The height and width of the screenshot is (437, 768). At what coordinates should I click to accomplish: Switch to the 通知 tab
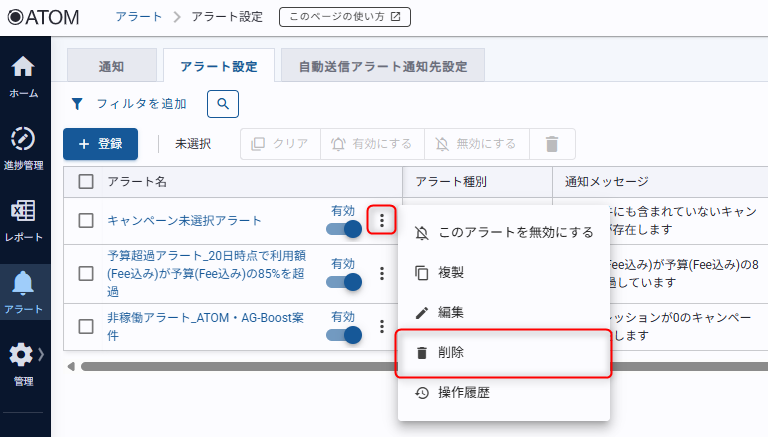(111, 66)
